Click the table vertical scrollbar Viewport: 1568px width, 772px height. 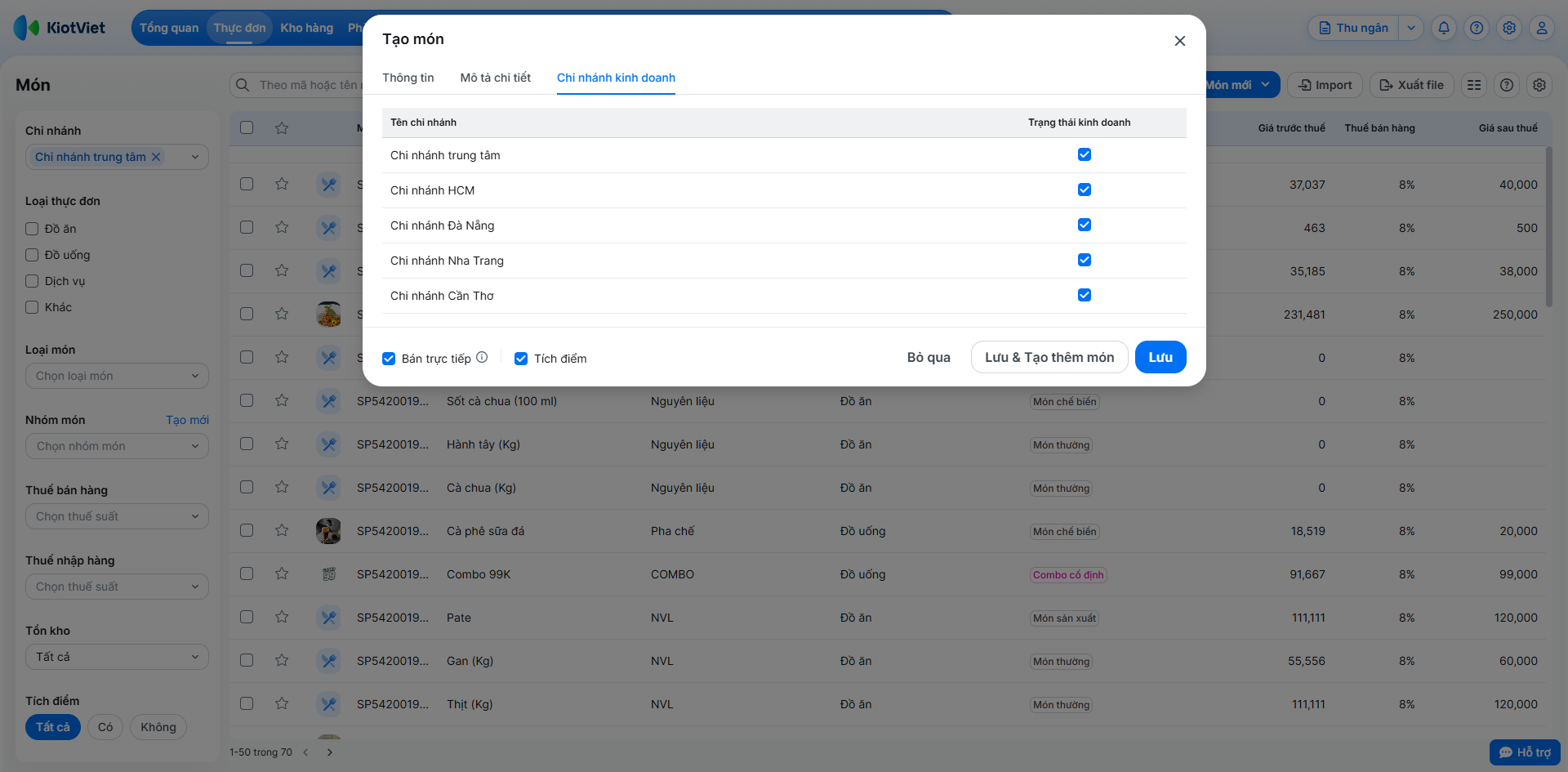(x=1548, y=227)
